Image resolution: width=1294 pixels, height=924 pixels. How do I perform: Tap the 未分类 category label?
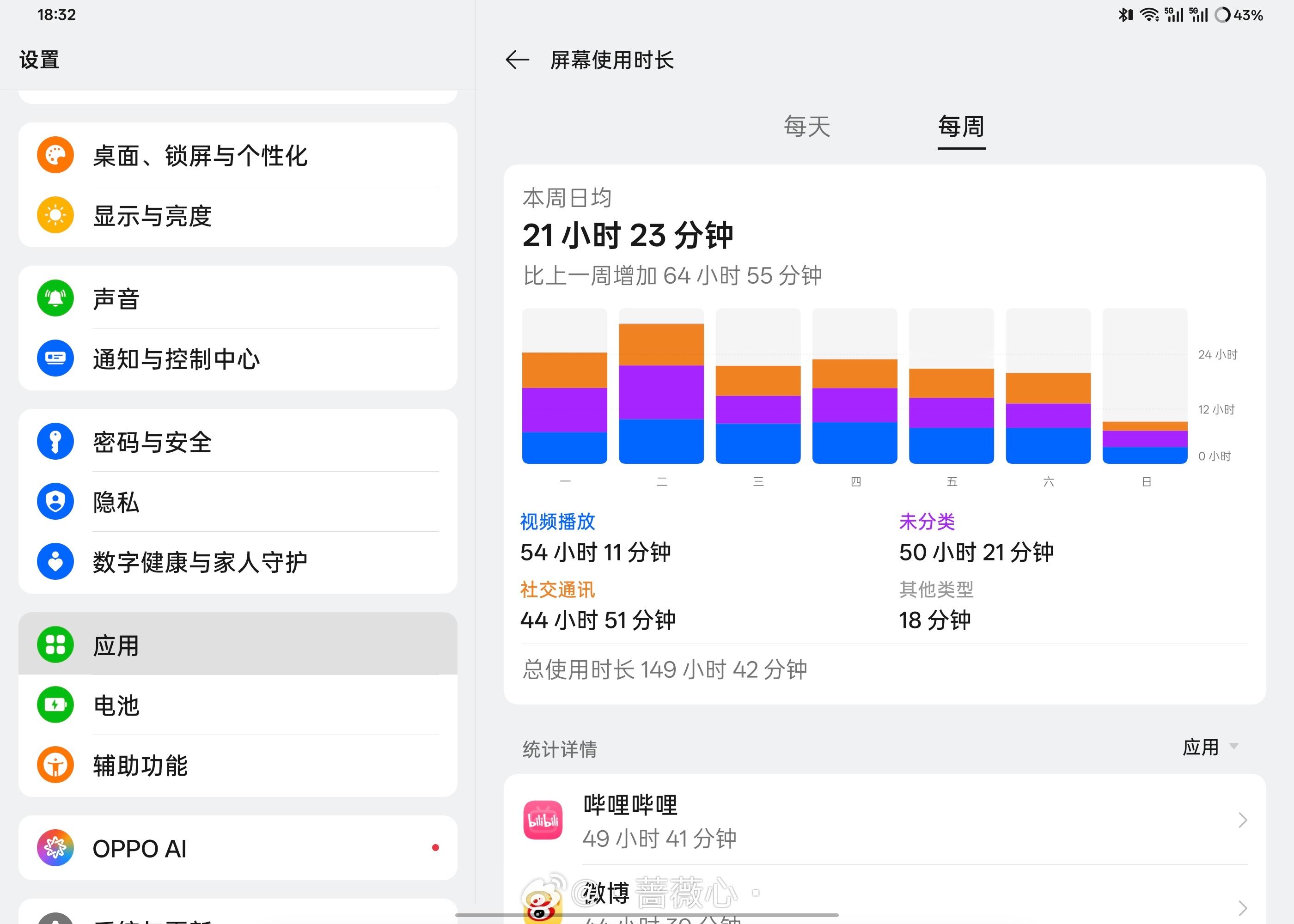927,521
